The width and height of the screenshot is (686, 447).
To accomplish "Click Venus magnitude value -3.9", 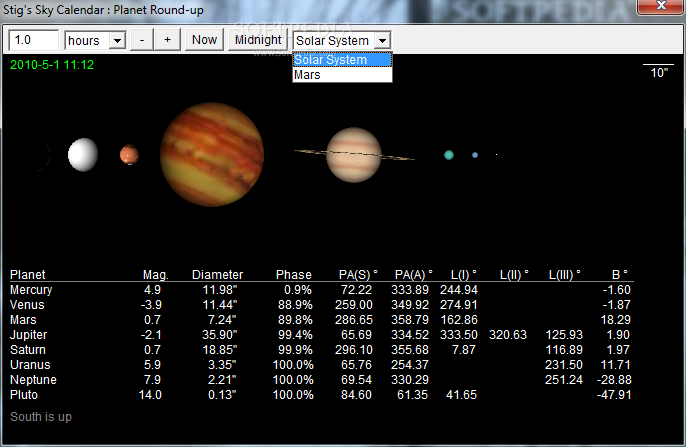I will tap(151, 305).
